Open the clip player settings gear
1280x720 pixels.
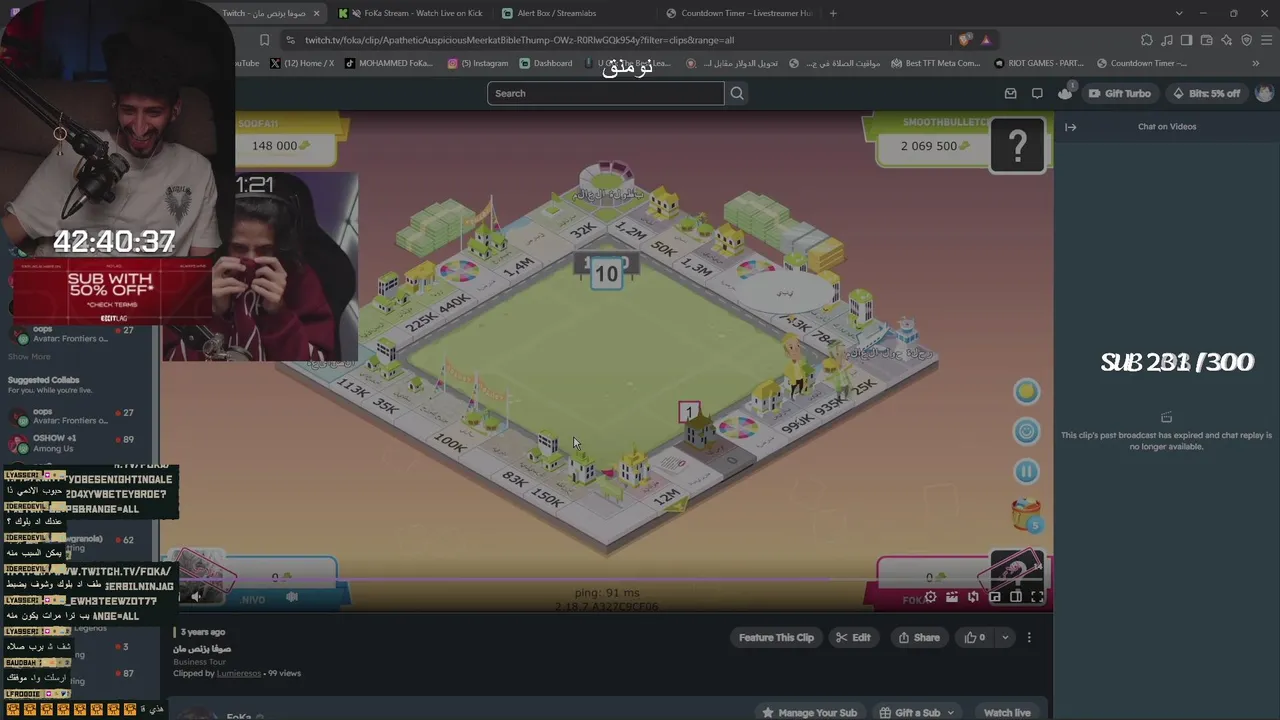(x=930, y=597)
